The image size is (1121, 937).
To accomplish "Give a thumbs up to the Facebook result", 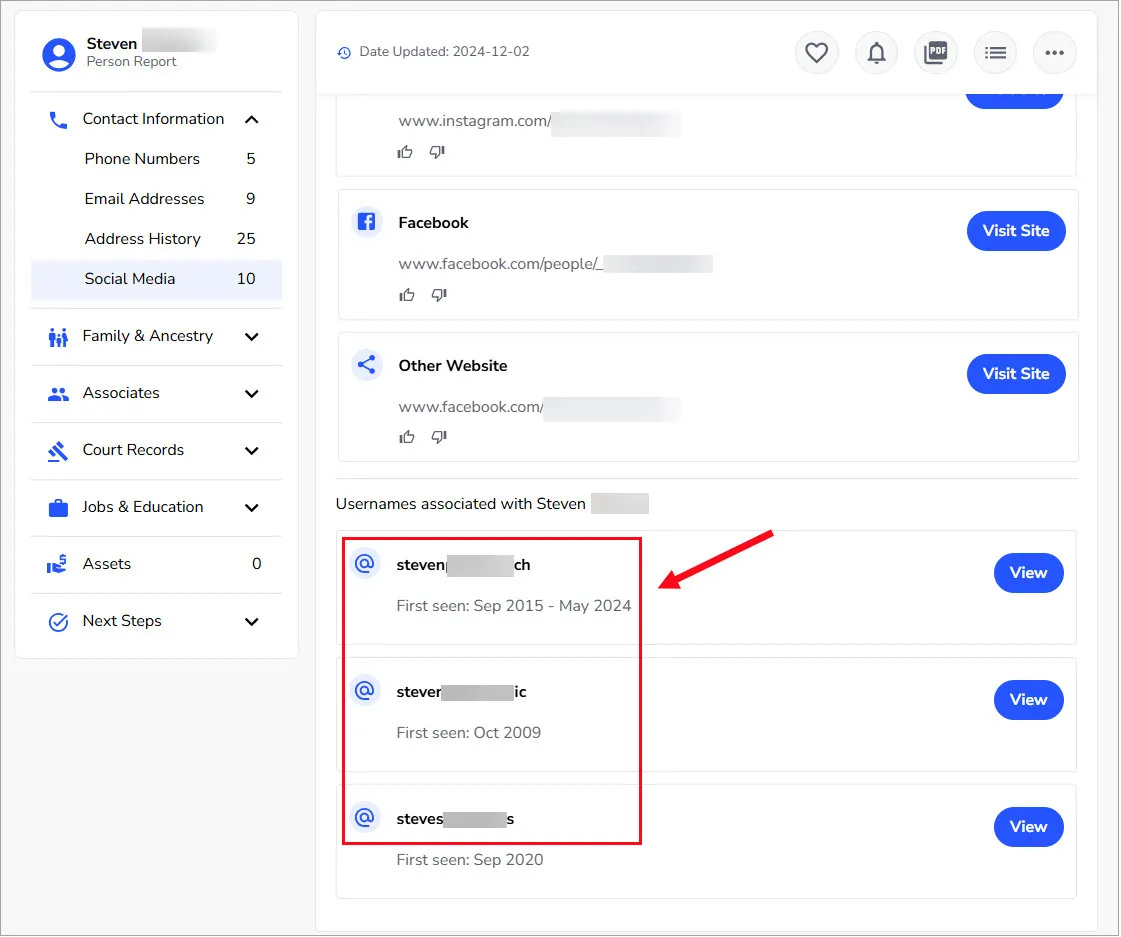I will point(406,294).
